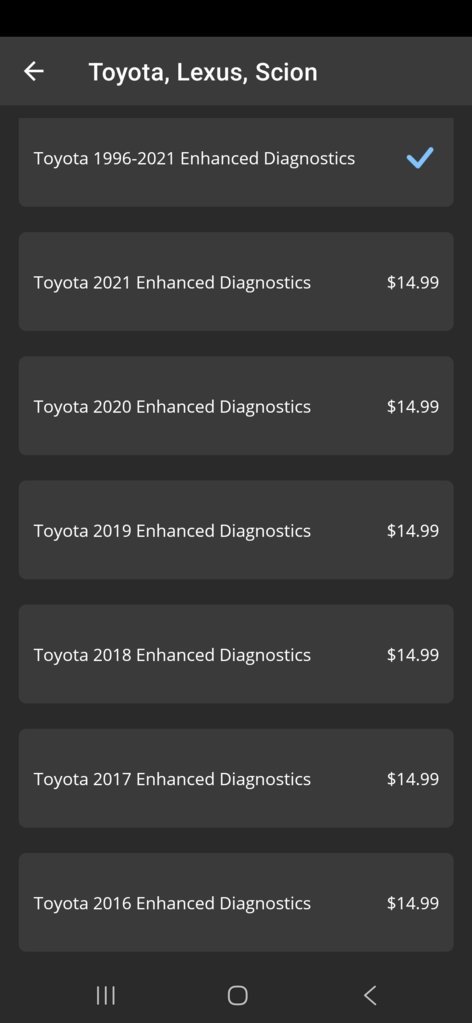This screenshot has height=1023, width=472.
Task: Tap $14.99 price for Toyota 2016
Action: (413, 903)
